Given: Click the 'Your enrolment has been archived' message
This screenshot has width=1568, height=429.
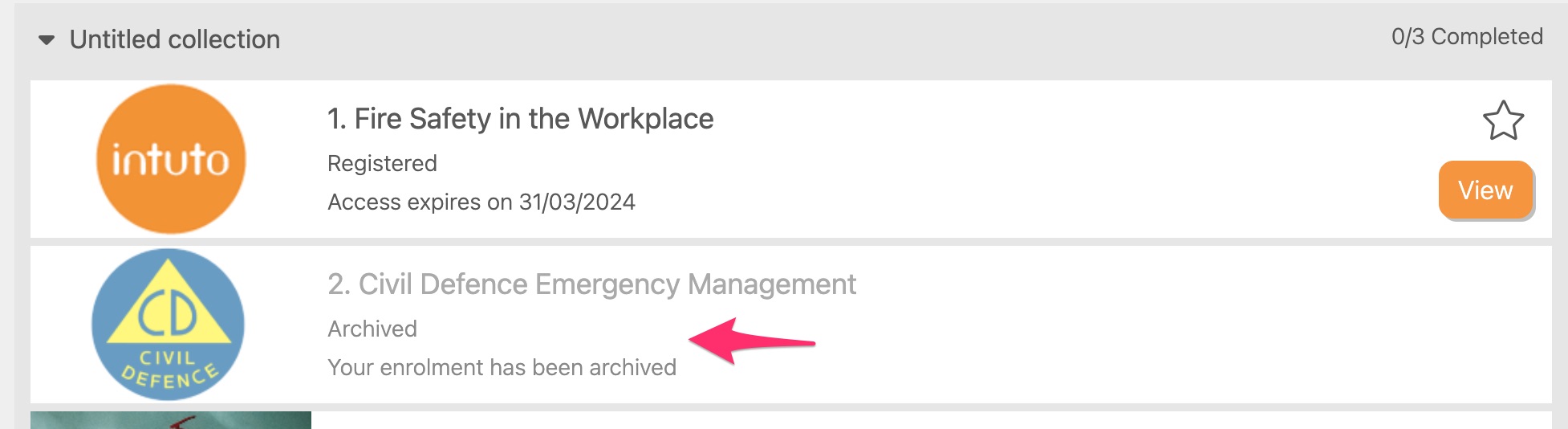Looking at the screenshot, I should [x=502, y=368].
